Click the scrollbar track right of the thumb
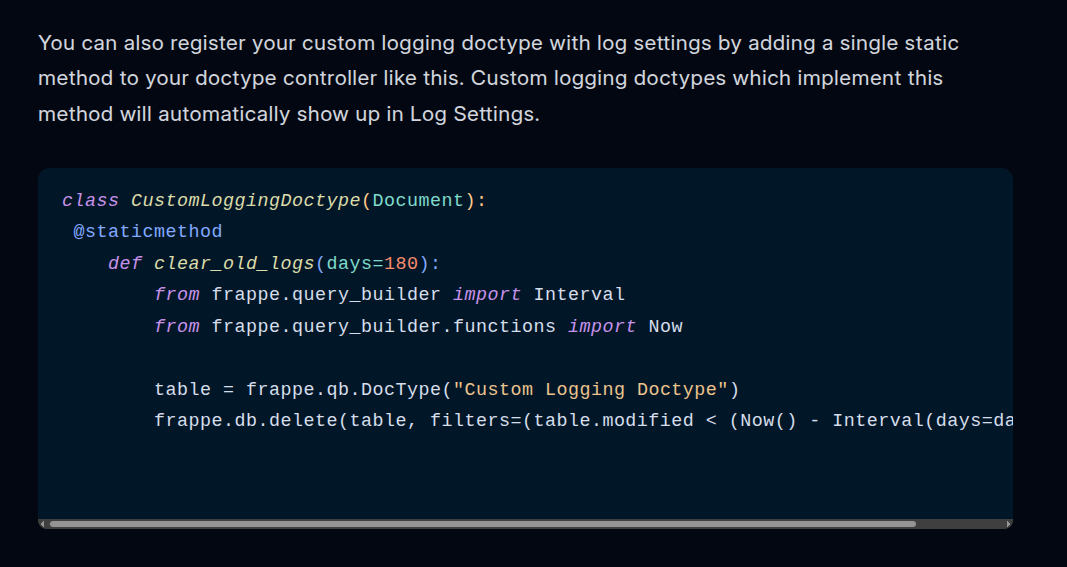1067x567 pixels. 959,523
